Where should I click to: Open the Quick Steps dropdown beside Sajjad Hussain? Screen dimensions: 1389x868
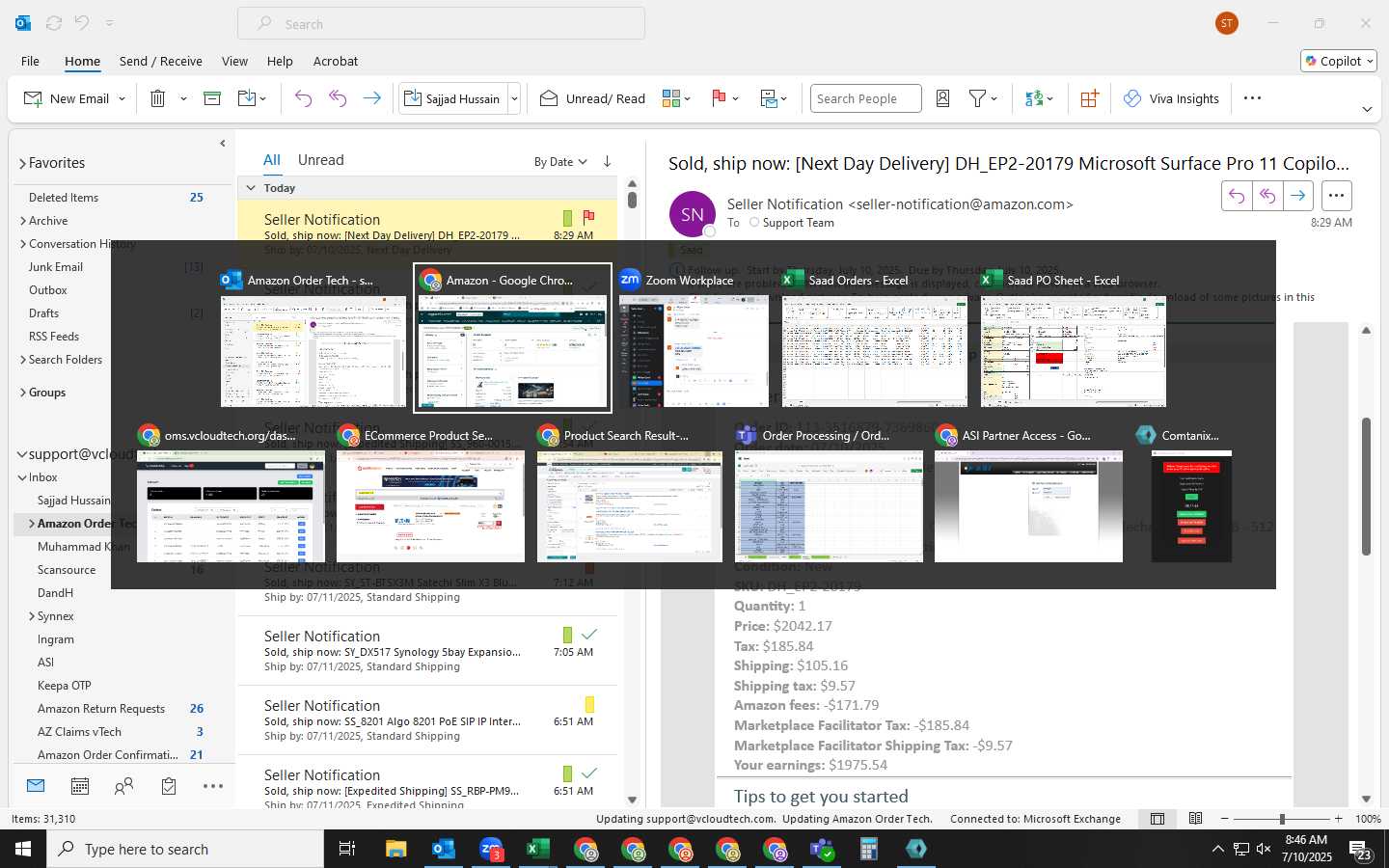(x=514, y=98)
